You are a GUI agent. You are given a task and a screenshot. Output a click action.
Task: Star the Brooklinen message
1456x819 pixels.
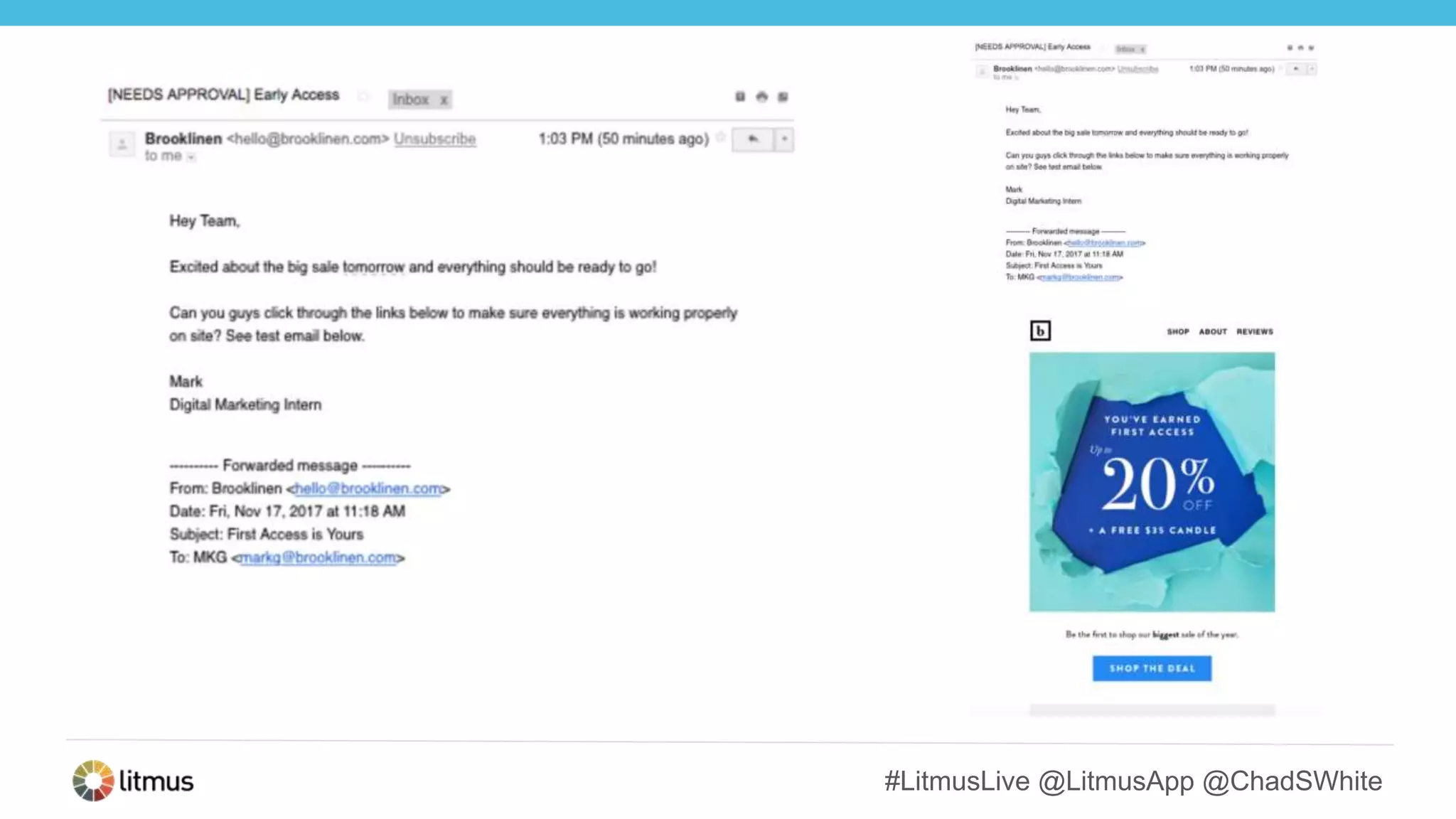pyautogui.click(x=720, y=137)
